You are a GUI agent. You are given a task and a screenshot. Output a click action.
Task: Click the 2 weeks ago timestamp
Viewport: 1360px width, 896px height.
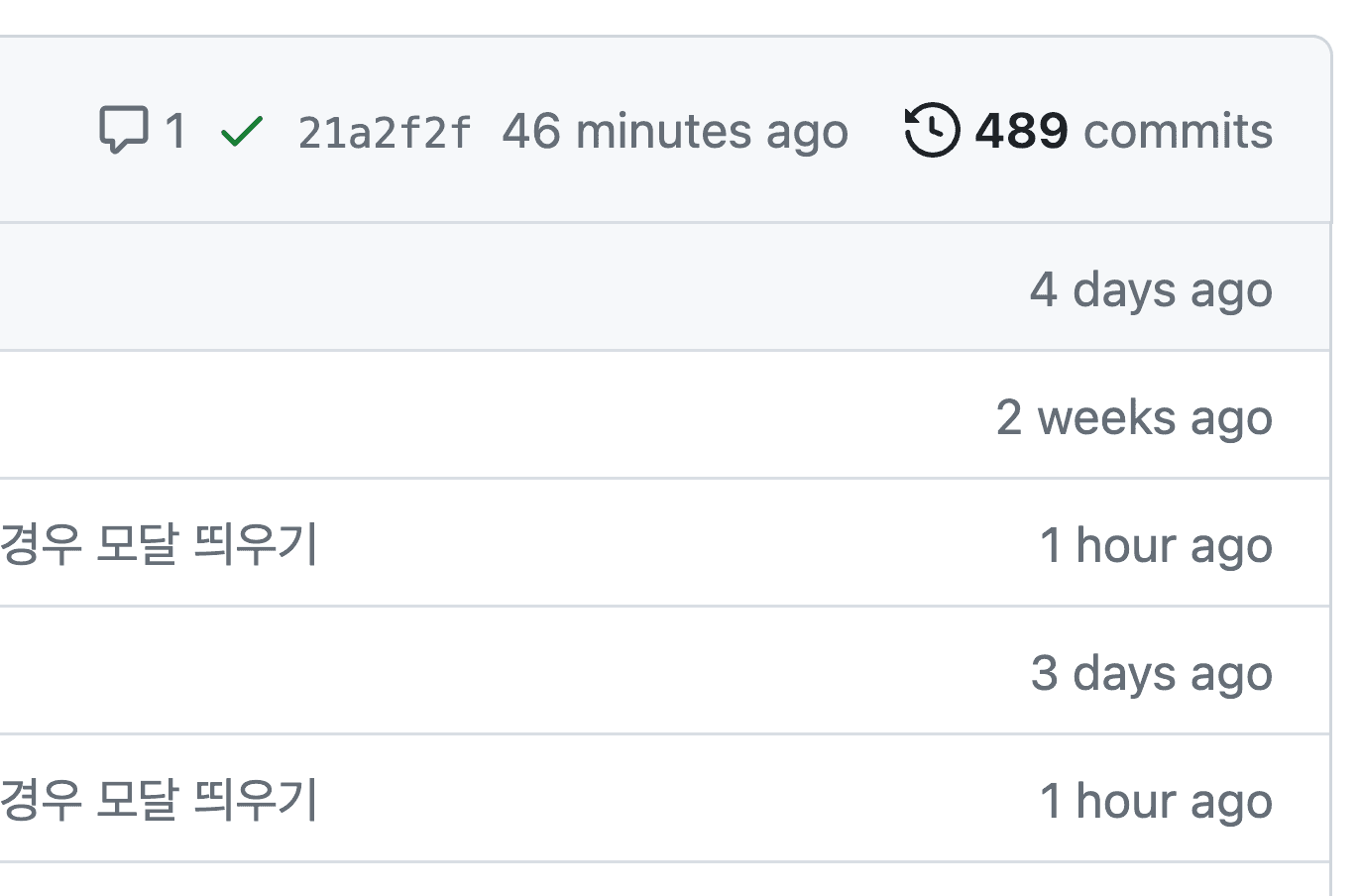click(1134, 416)
